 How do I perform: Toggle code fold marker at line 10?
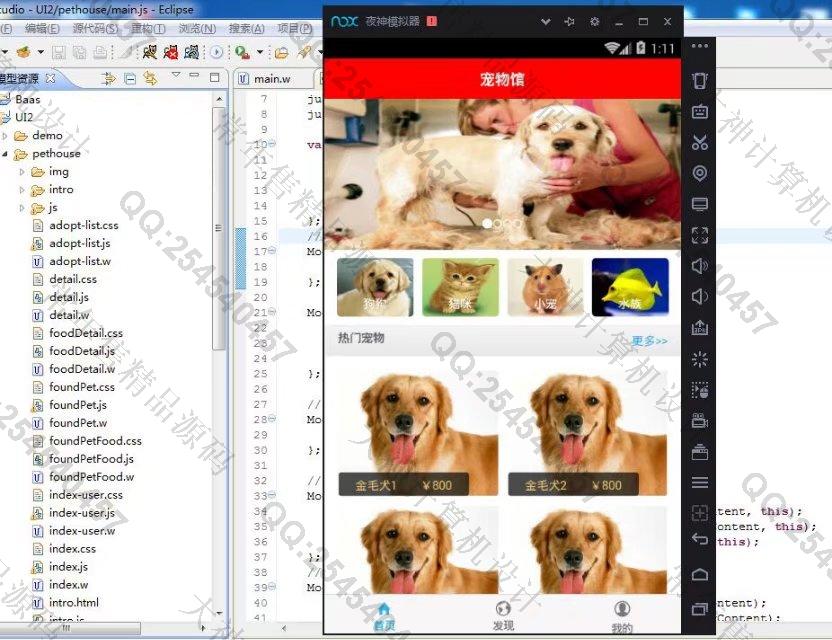click(272, 143)
